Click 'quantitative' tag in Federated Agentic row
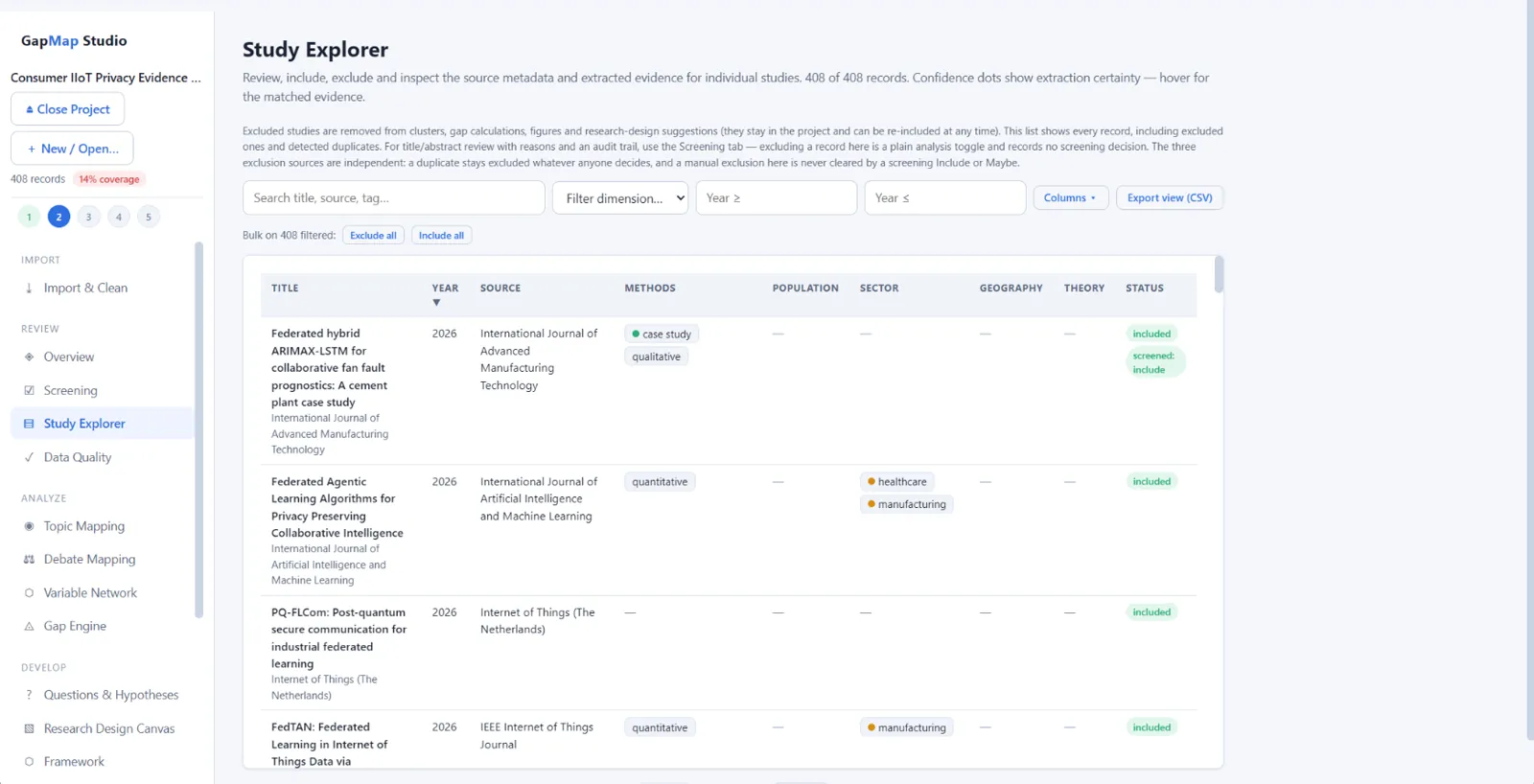The width and height of the screenshot is (1534, 784). point(660,482)
